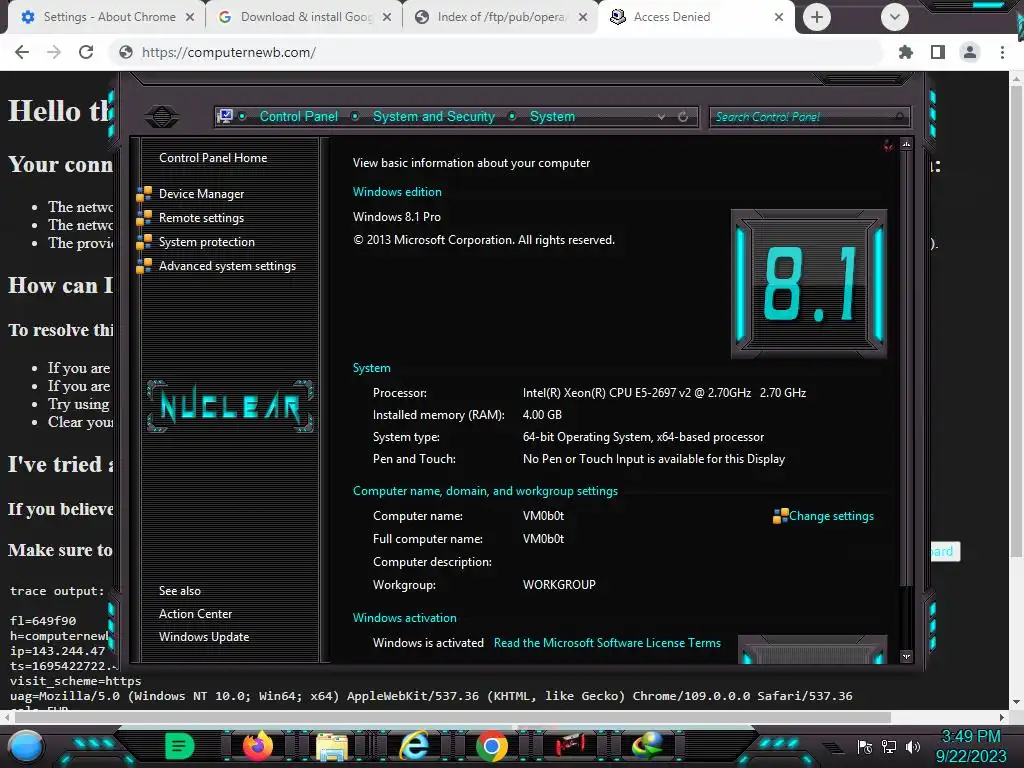Click the back navigation orb in System window
Screen dimensions: 1024x768
tap(161, 116)
